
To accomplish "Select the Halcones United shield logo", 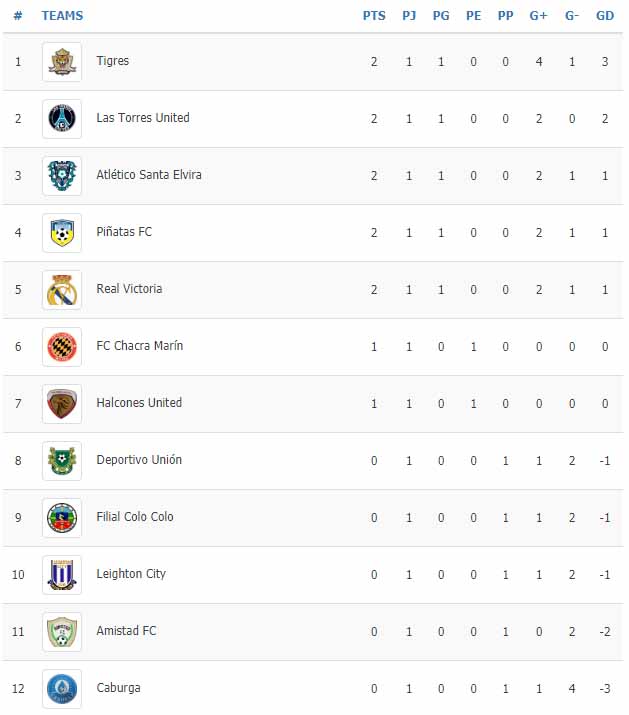I will (x=62, y=404).
